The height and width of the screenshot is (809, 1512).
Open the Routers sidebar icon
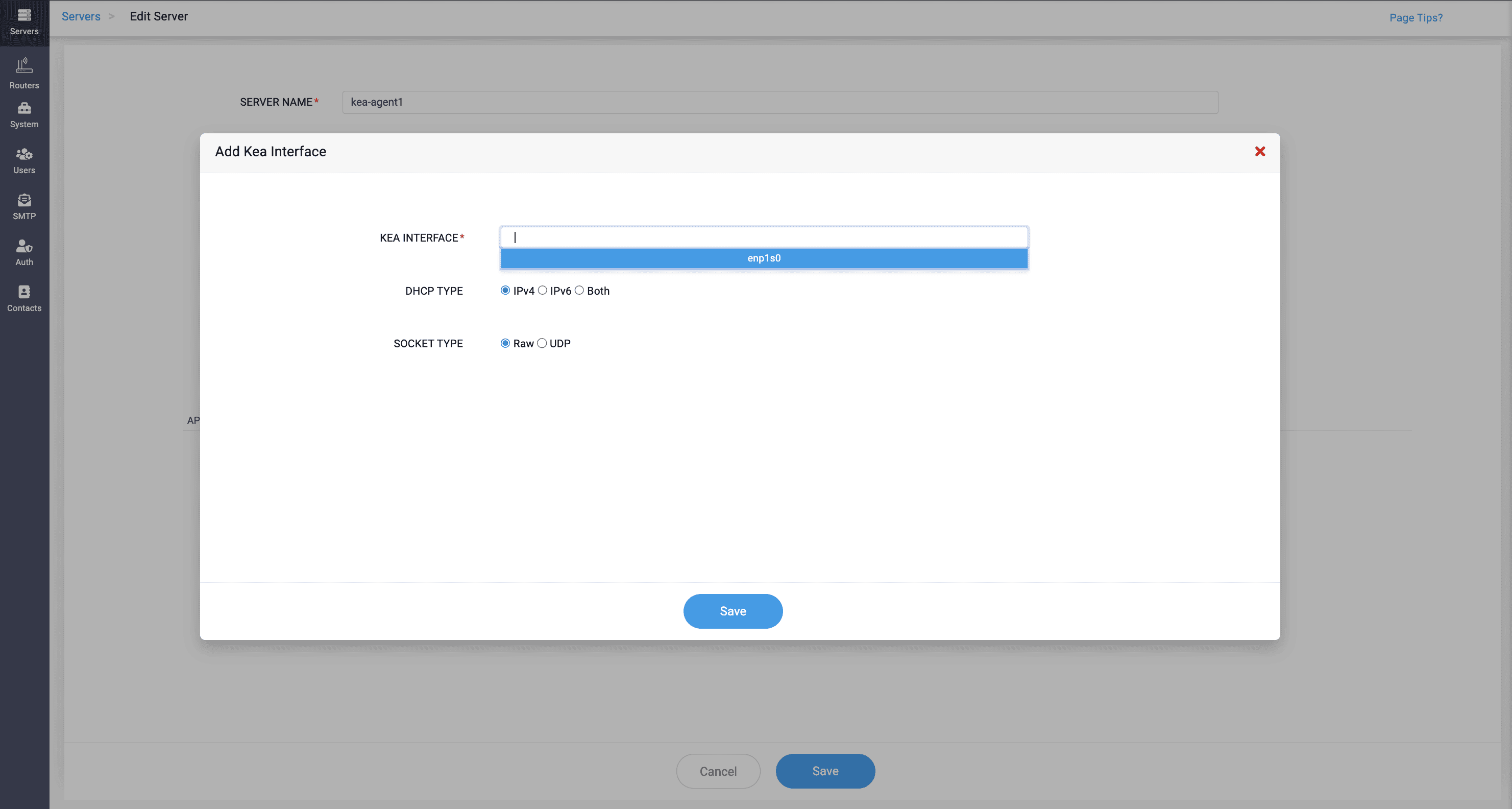[24, 74]
